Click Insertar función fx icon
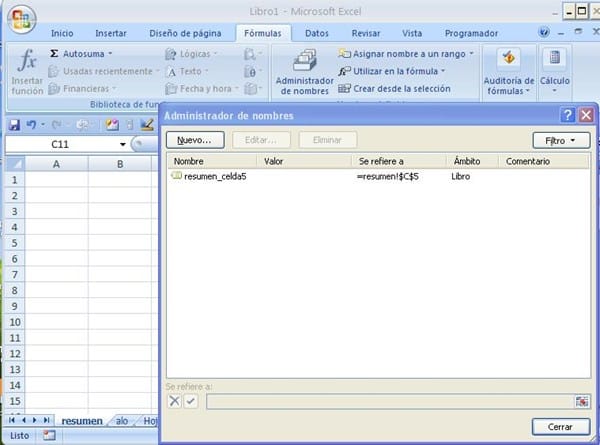Viewport: 600px width, 445px height. coord(27,61)
